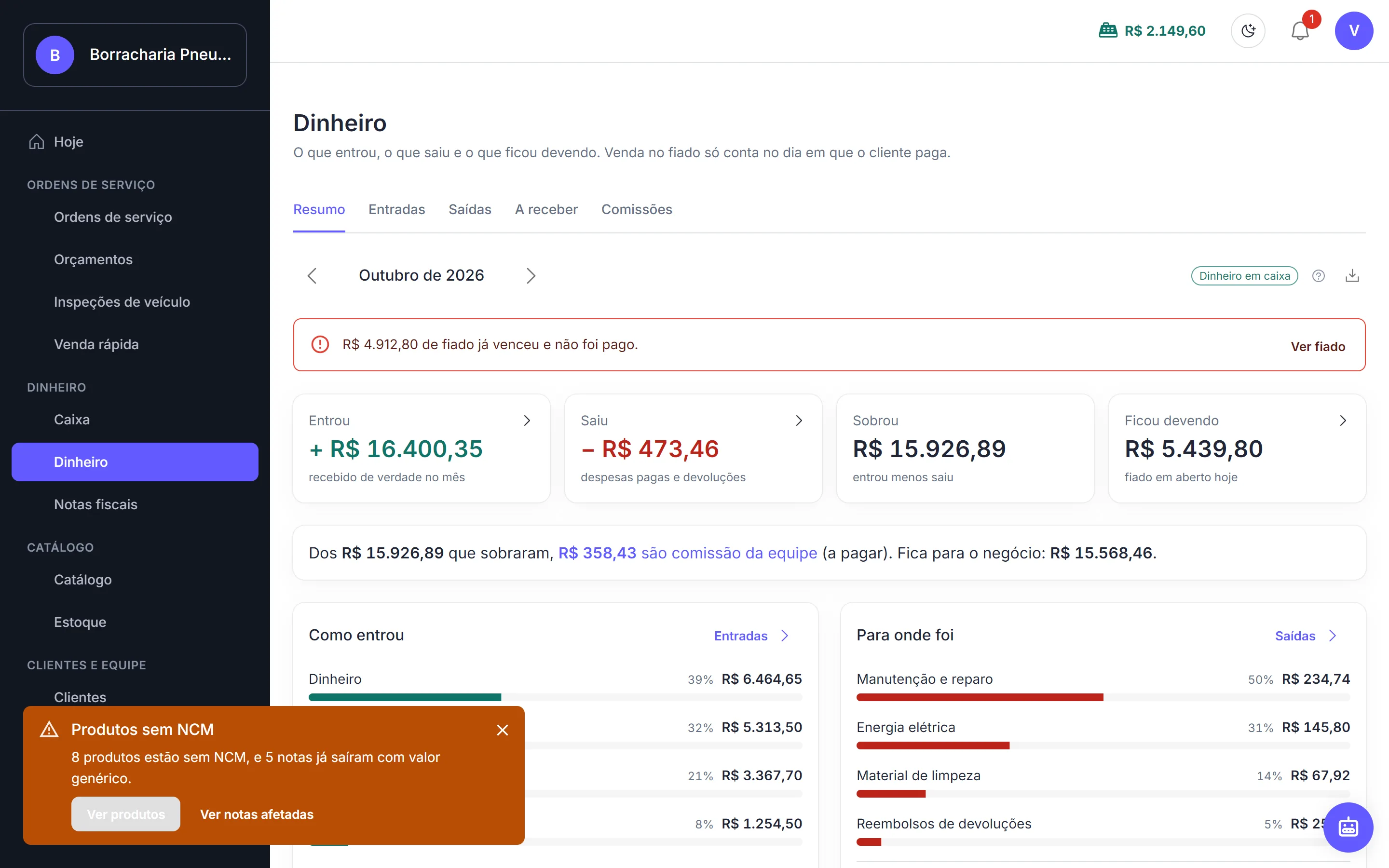Open Ficou devendo card chevron
The height and width of the screenshot is (868, 1389).
[1343, 421]
